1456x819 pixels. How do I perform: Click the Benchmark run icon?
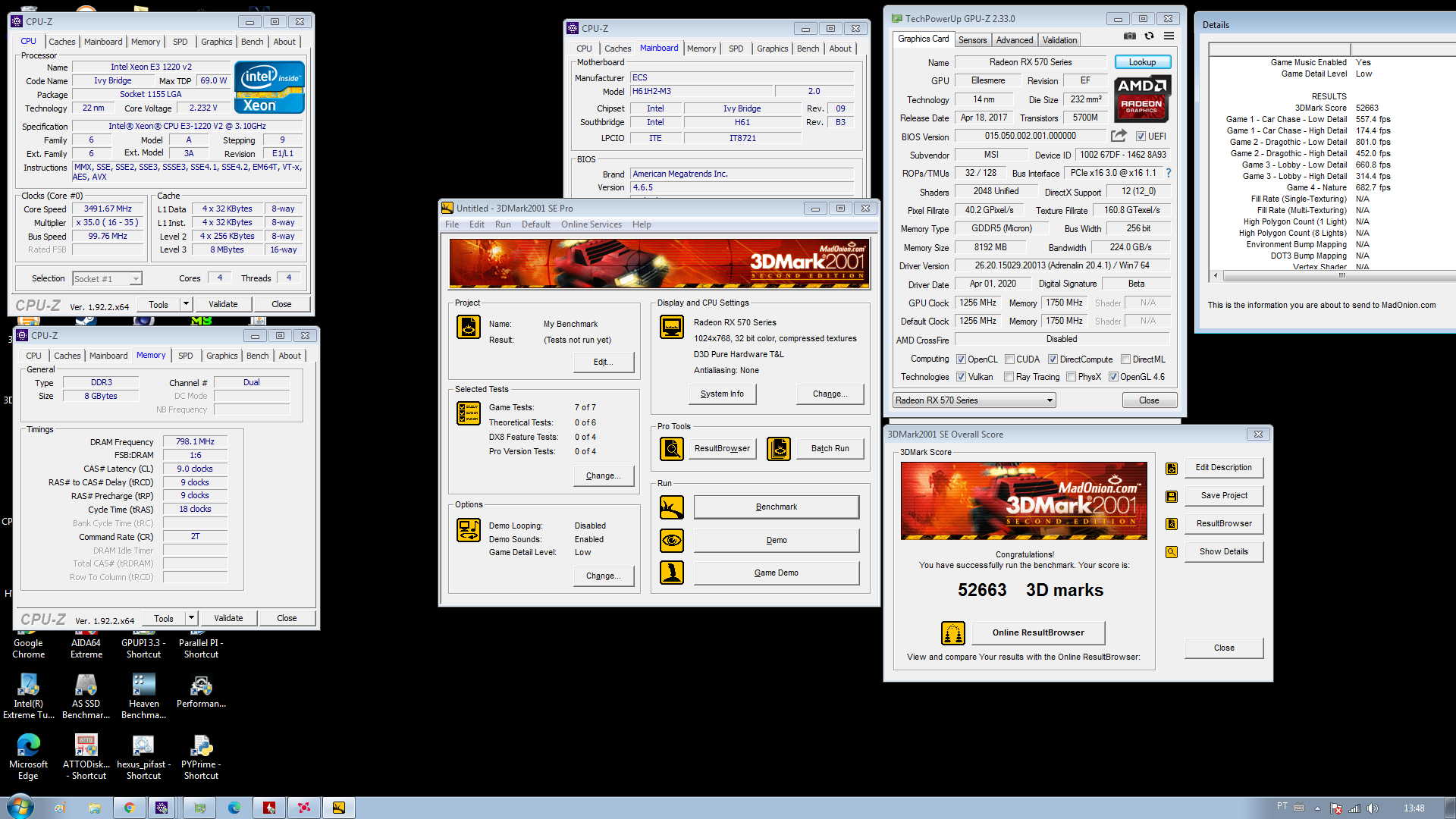point(672,507)
